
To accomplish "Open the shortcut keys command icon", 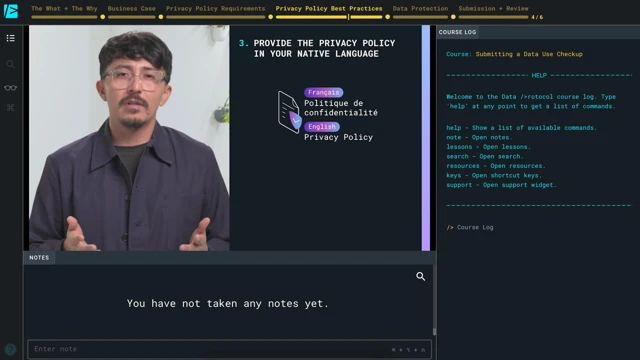I will pyautogui.click(x=11, y=108).
